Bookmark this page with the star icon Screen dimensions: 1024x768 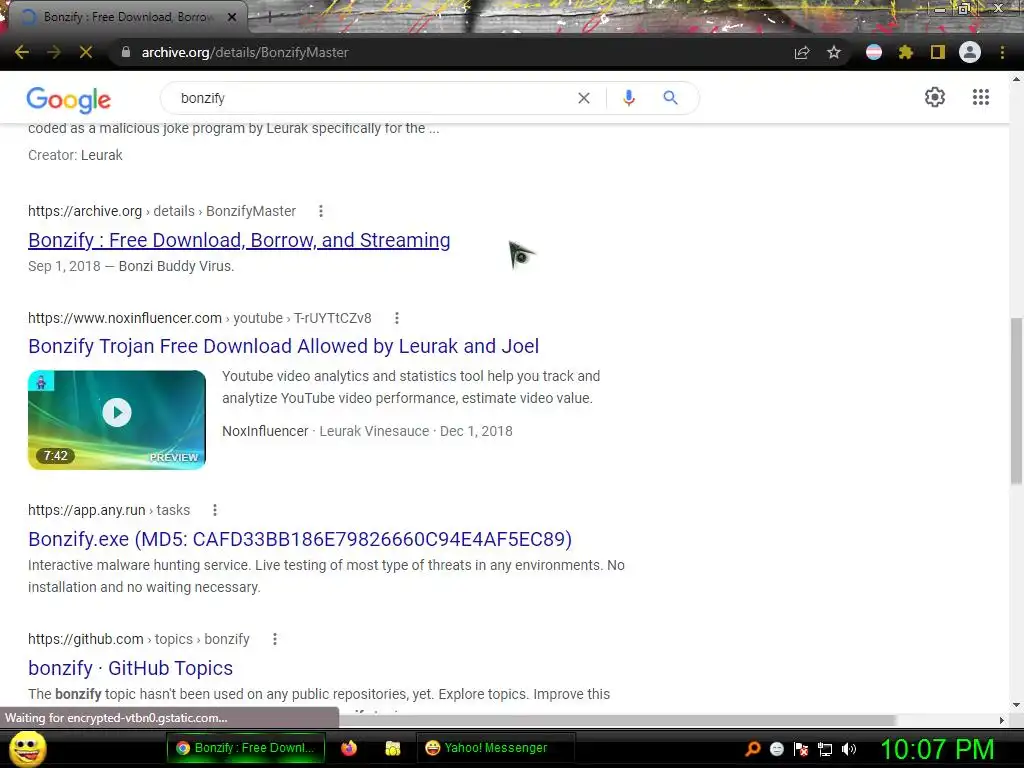(834, 52)
